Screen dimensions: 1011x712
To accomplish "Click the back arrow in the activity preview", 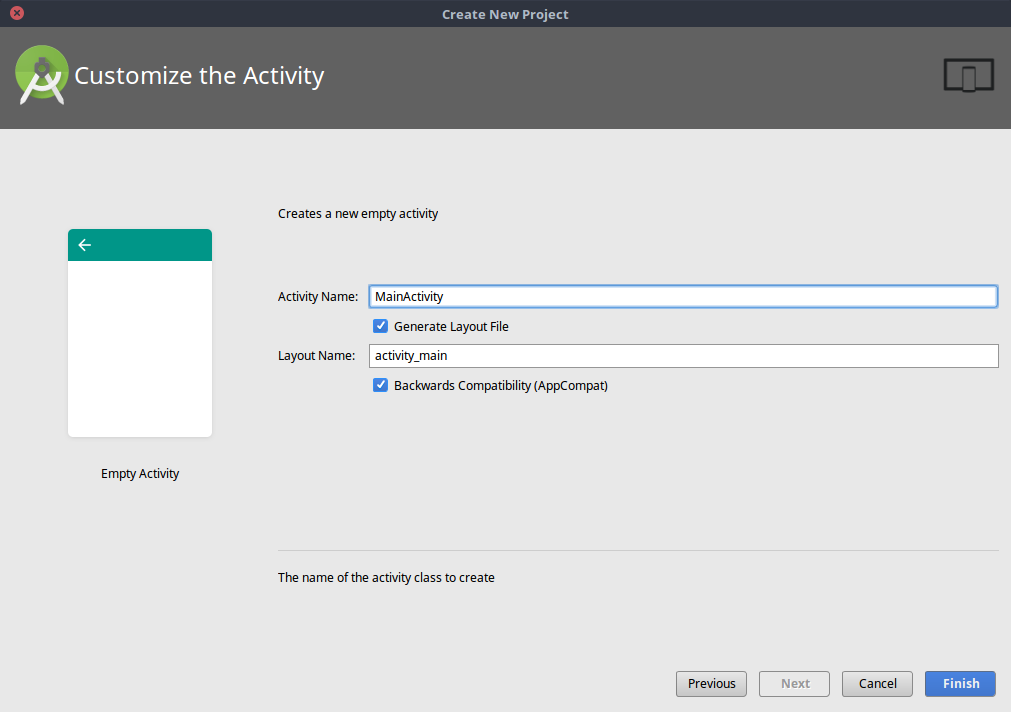I will tap(85, 245).
